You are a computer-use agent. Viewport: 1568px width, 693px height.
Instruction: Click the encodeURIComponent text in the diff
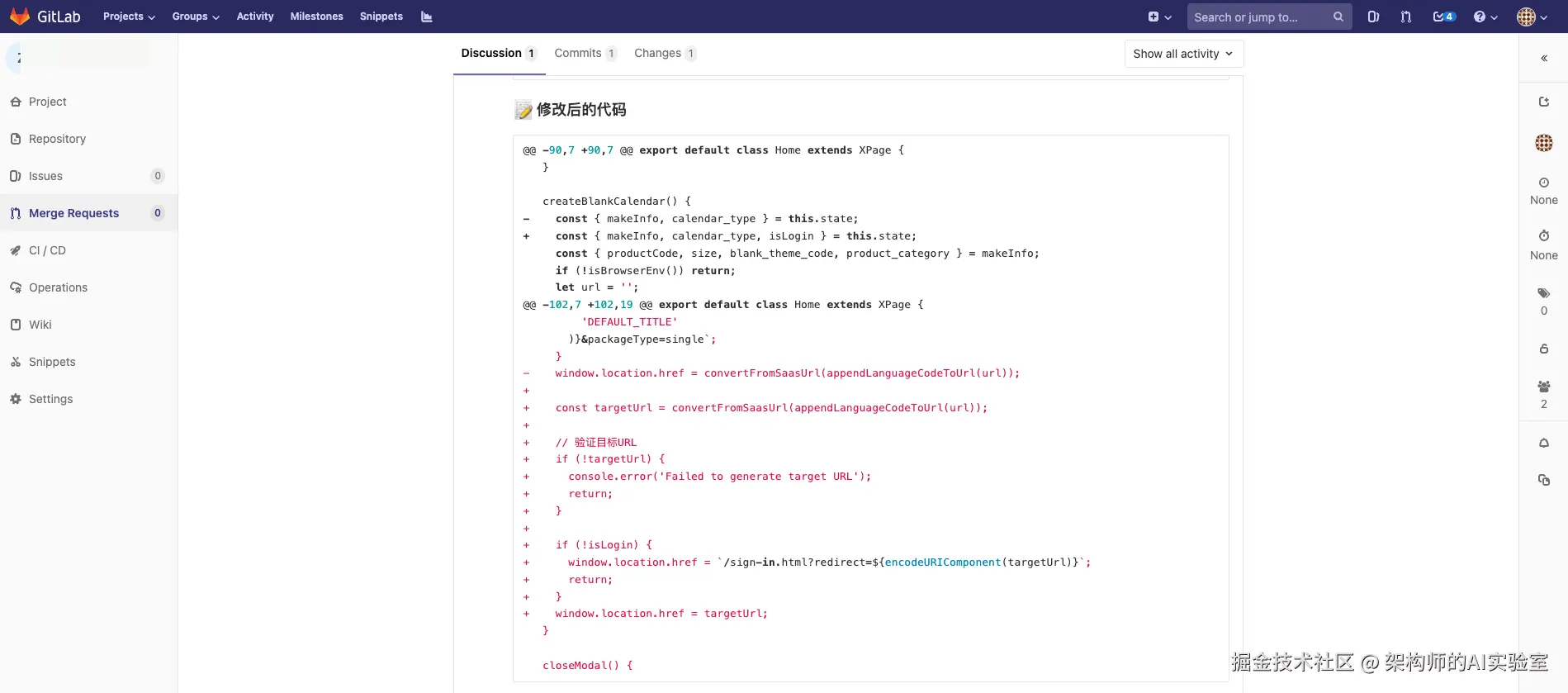tap(942, 562)
